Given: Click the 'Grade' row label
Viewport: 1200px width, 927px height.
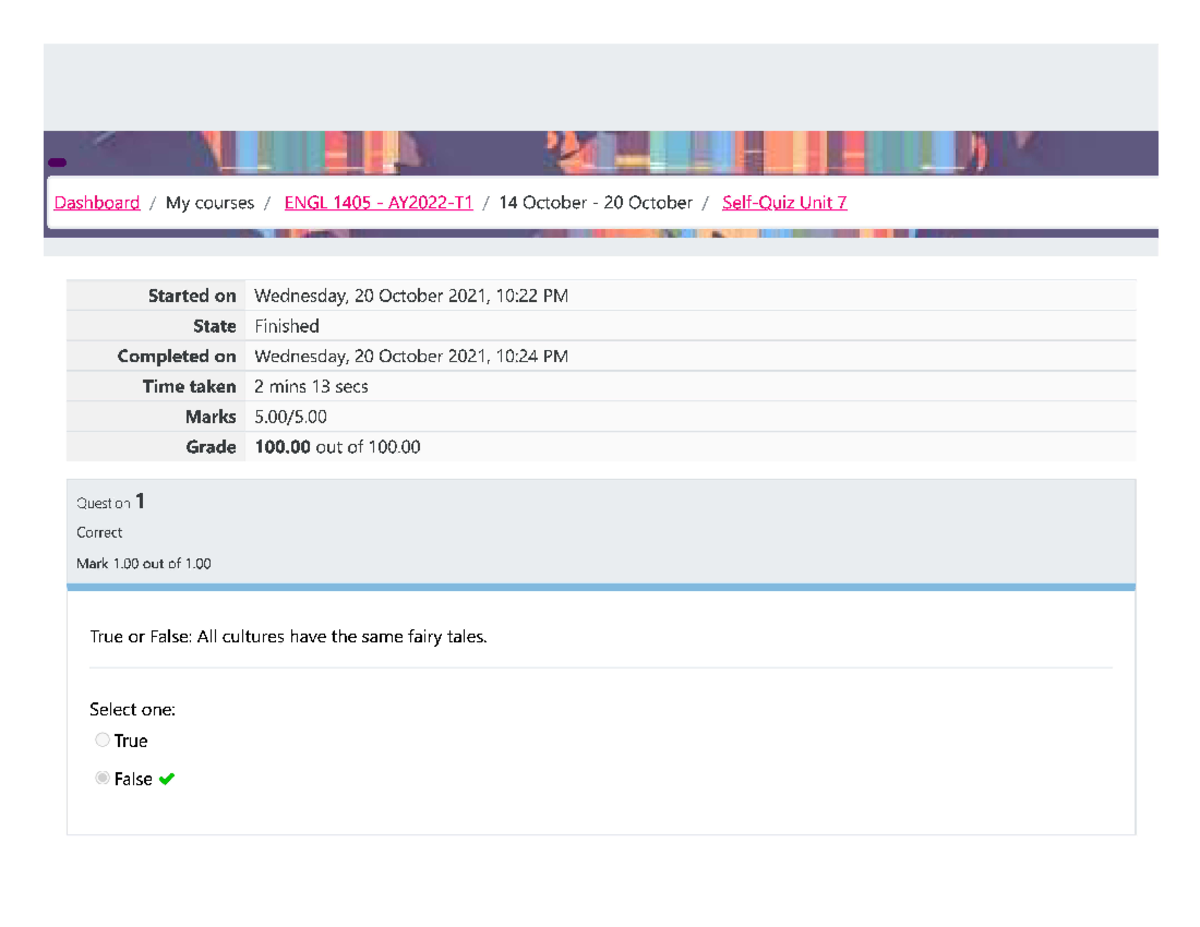Looking at the screenshot, I should click(211, 447).
